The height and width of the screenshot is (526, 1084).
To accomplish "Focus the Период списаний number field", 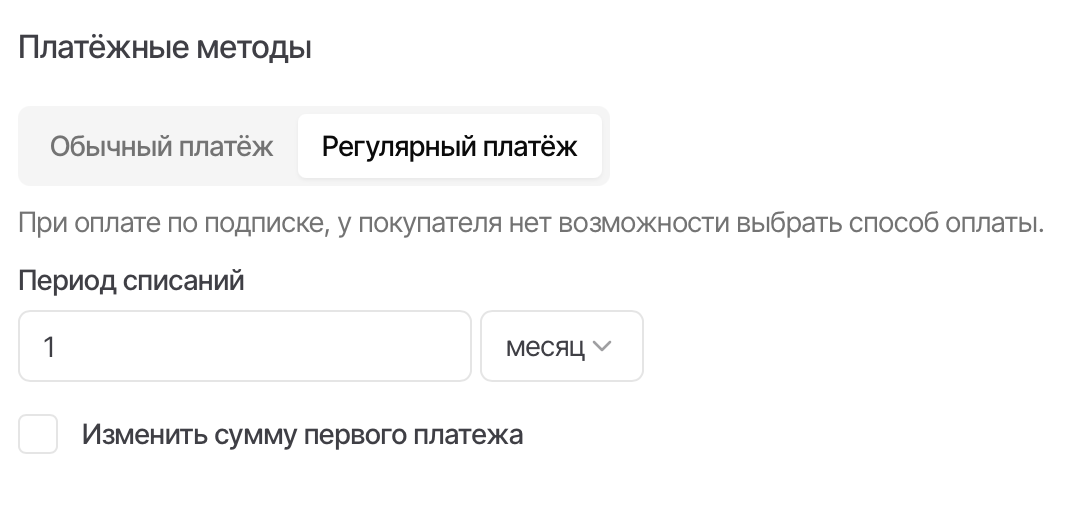I will [244, 347].
